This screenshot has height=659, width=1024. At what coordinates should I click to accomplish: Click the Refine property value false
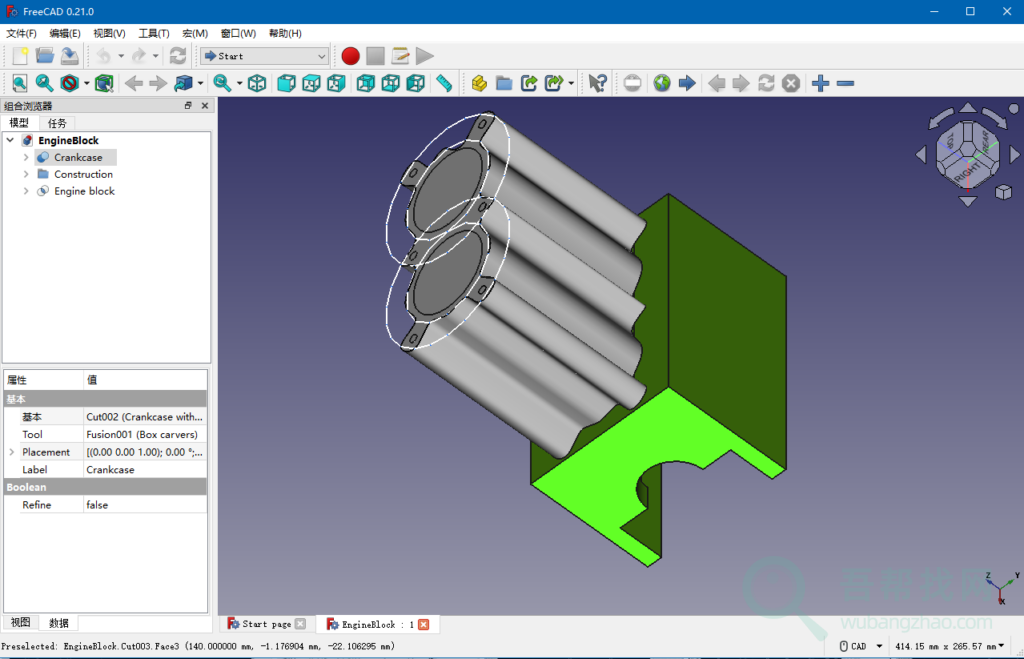click(x=97, y=505)
